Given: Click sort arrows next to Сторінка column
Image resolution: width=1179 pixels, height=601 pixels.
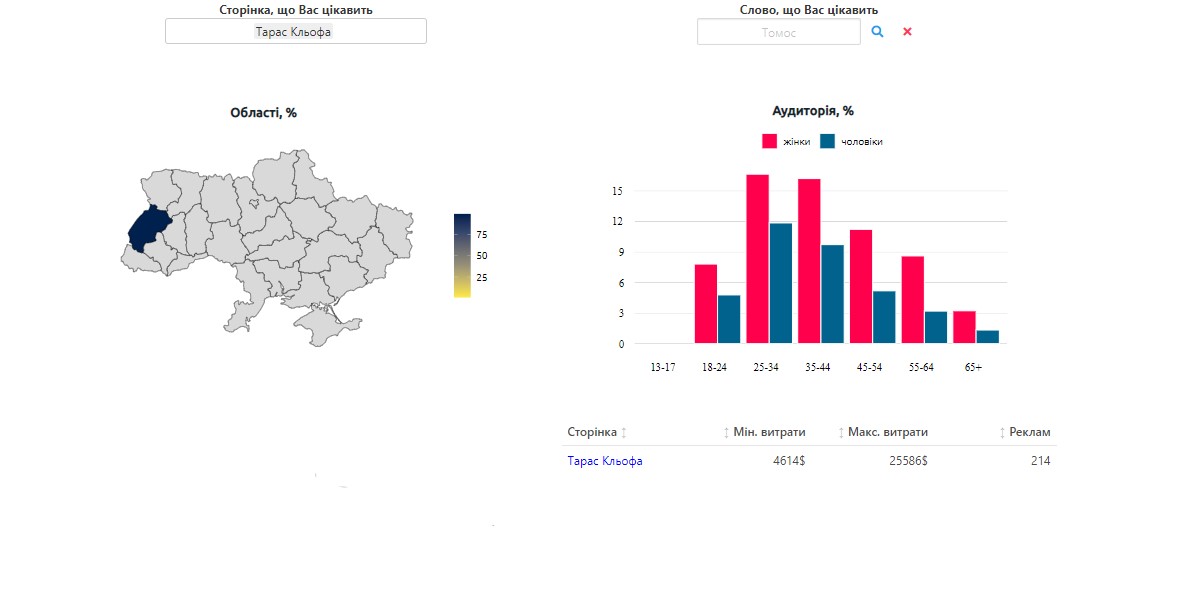Looking at the screenshot, I should tap(624, 433).
